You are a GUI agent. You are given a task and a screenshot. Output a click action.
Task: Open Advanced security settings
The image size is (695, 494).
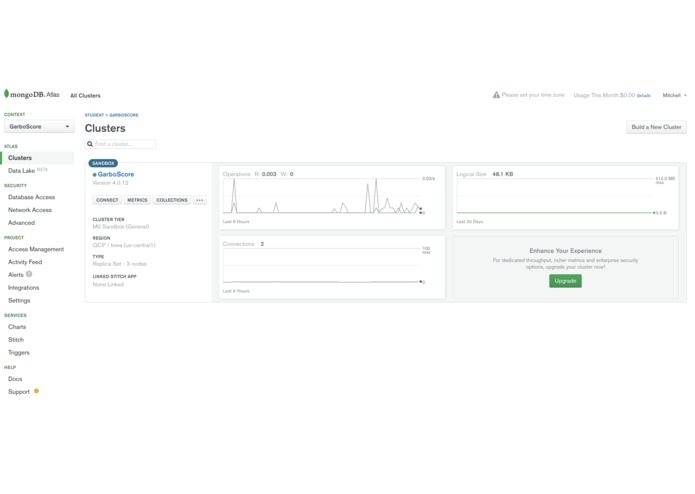[21, 223]
